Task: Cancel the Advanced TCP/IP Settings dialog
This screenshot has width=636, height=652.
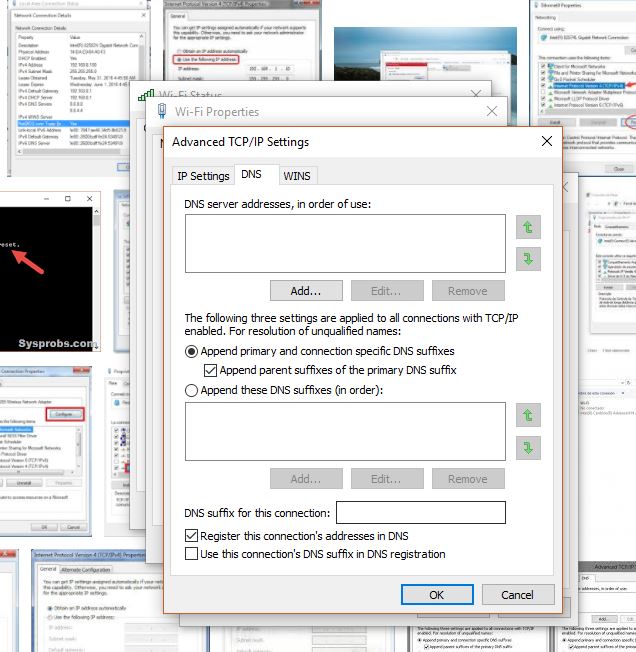Action: tap(518, 595)
